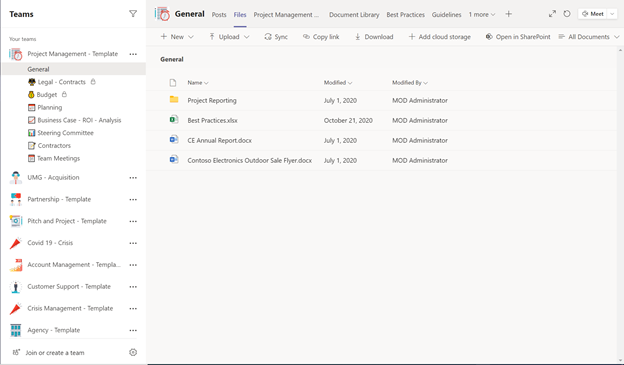Click the file type column header icon
Image resolution: width=624 pixels, height=365 pixels.
pos(173,83)
